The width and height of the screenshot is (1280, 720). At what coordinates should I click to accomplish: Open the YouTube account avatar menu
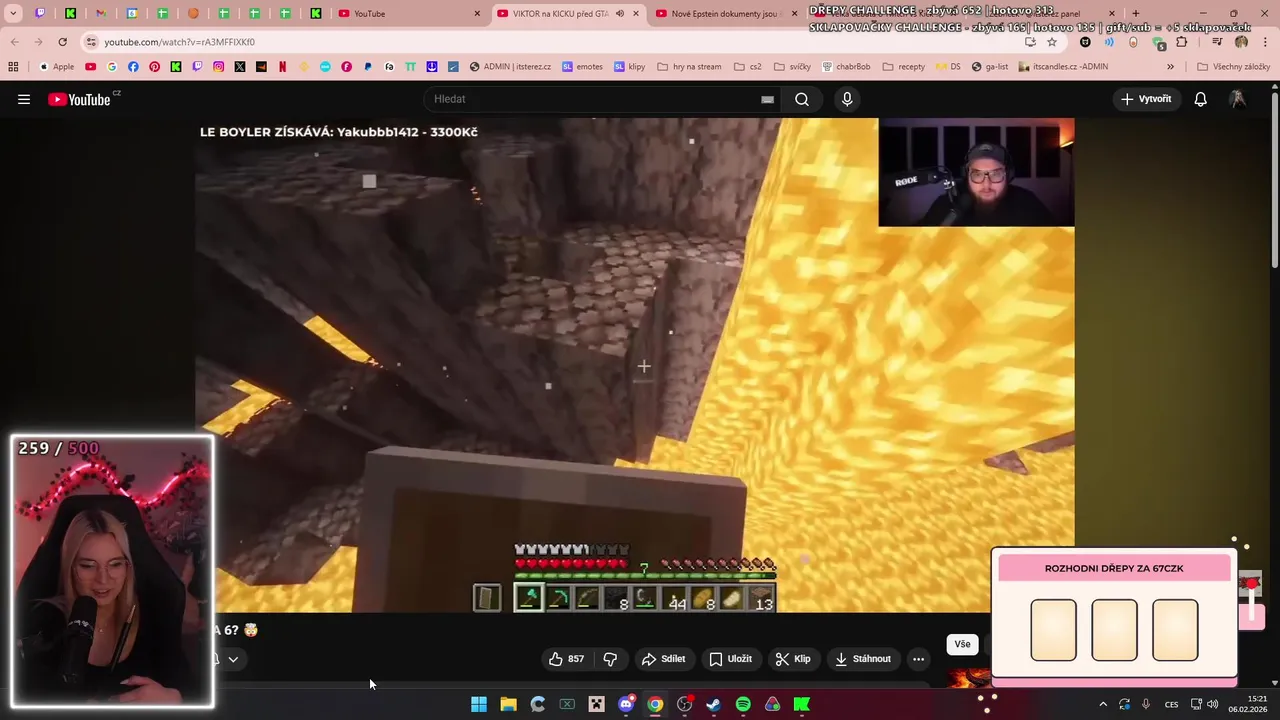tap(1238, 99)
